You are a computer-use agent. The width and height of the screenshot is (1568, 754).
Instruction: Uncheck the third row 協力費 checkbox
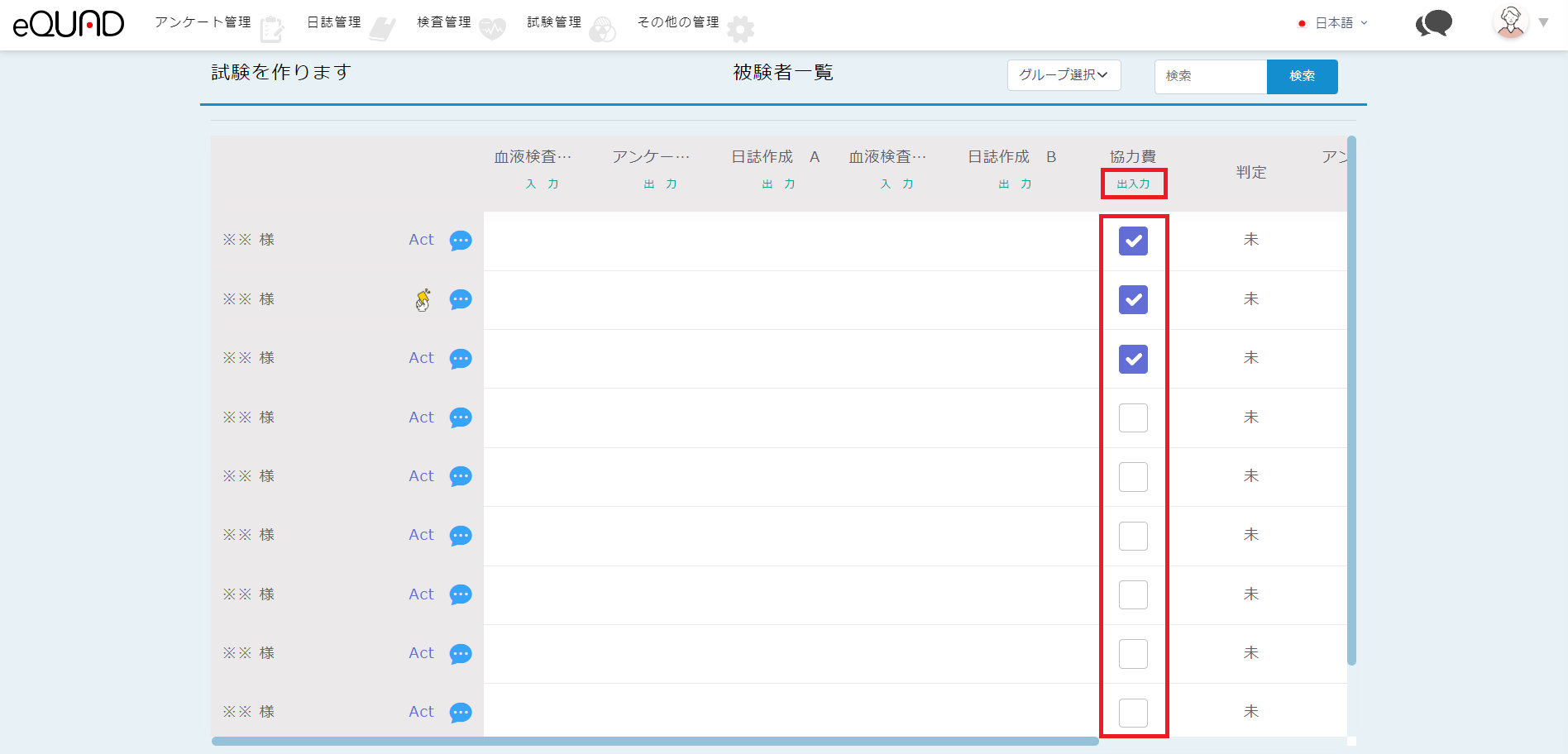(x=1133, y=359)
